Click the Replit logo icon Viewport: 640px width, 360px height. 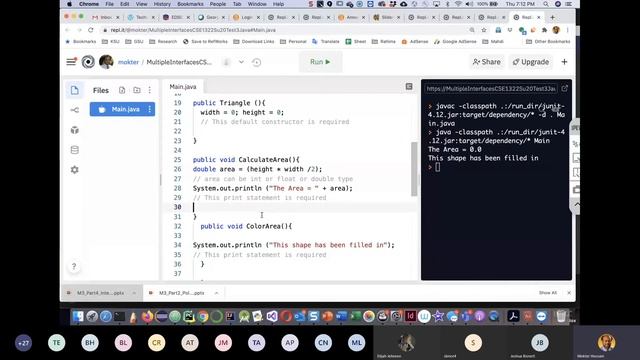coord(88,62)
